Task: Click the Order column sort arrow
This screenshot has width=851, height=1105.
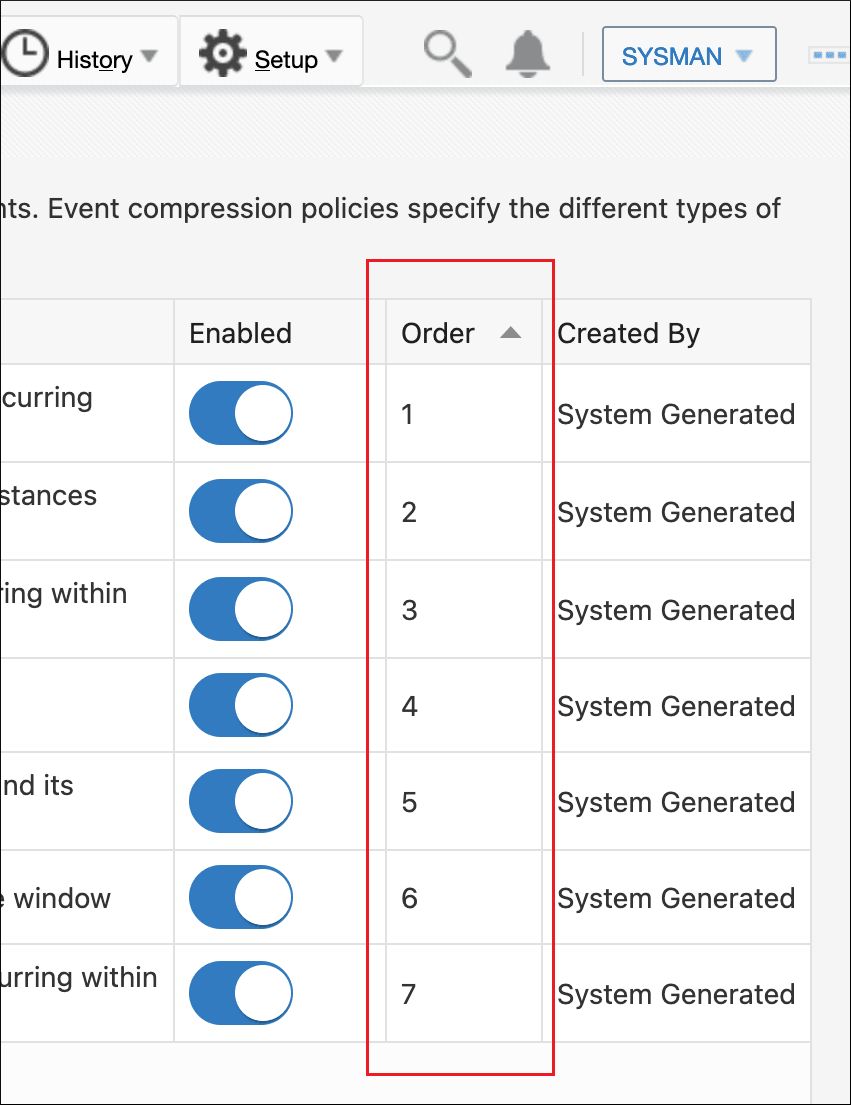Action: (x=510, y=333)
